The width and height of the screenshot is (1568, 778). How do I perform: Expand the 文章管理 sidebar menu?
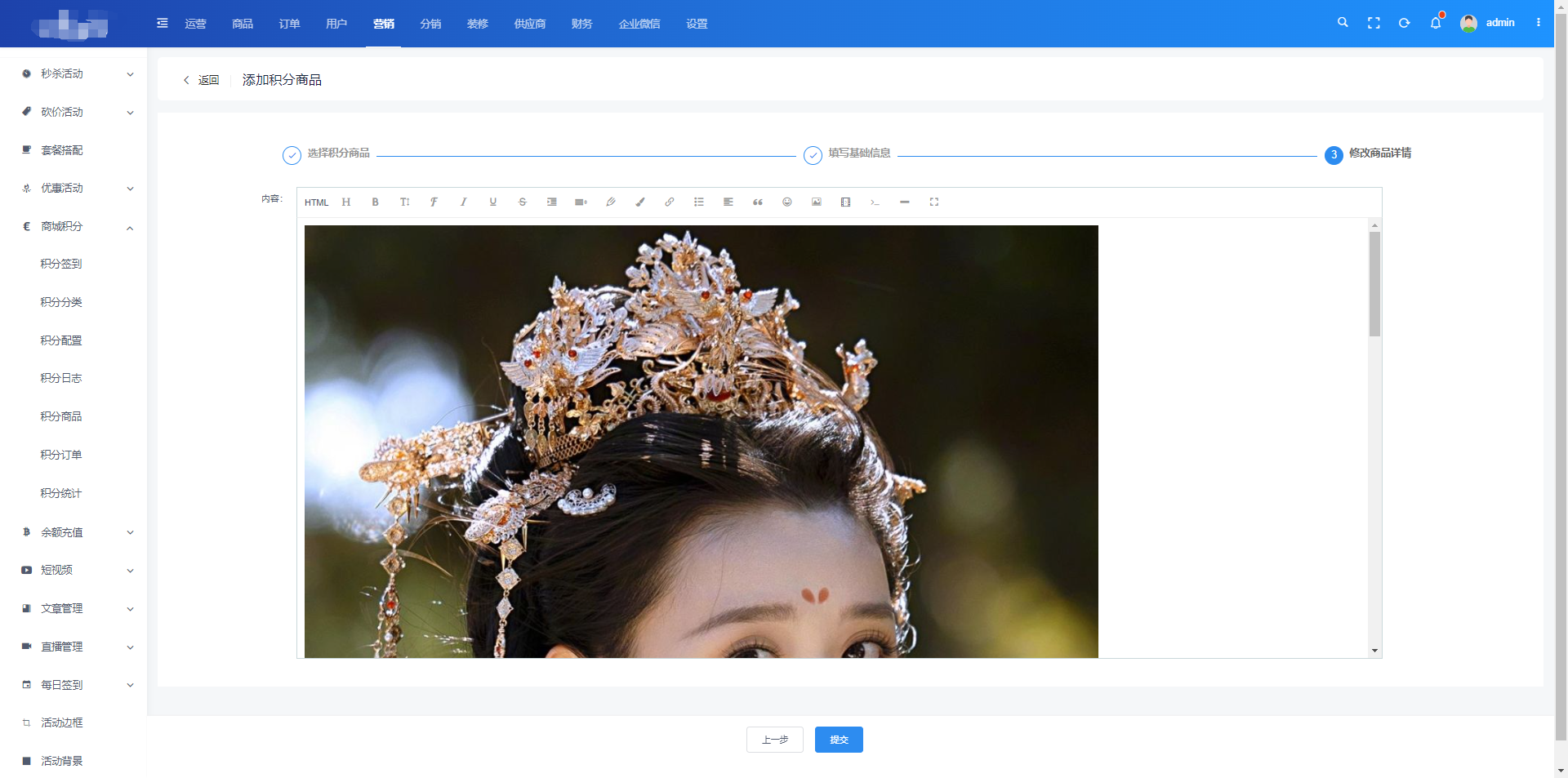(x=73, y=609)
